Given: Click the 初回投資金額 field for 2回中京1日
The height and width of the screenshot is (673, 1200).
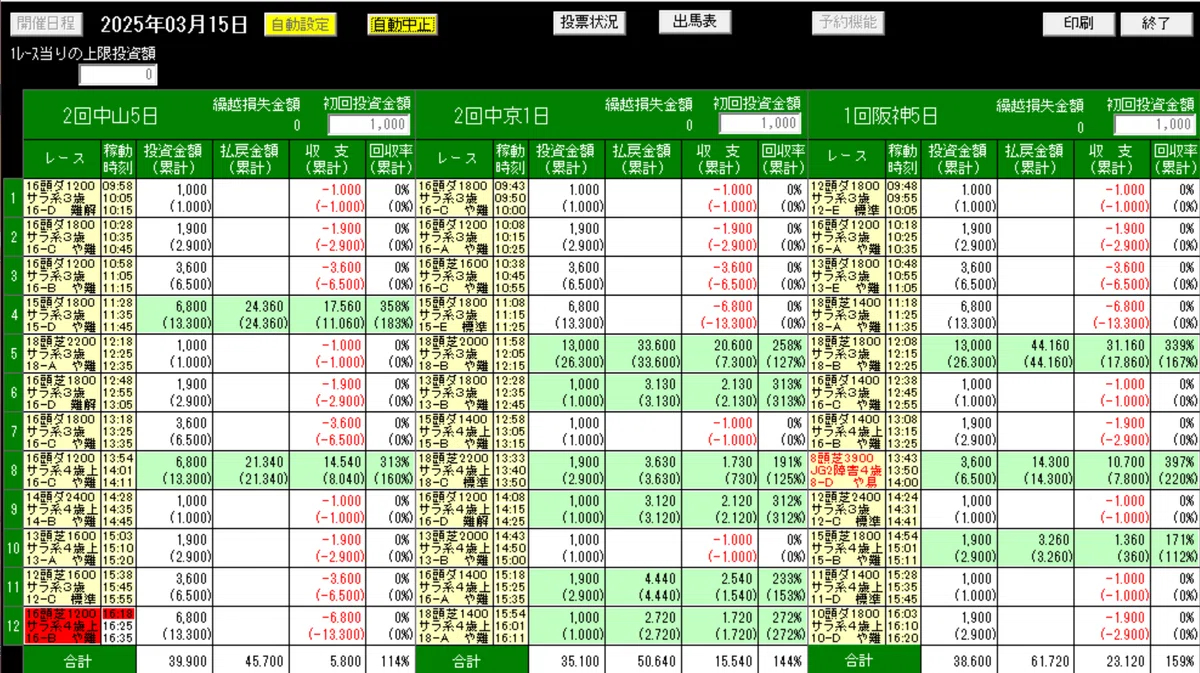Looking at the screenshot, I should 760,123.
